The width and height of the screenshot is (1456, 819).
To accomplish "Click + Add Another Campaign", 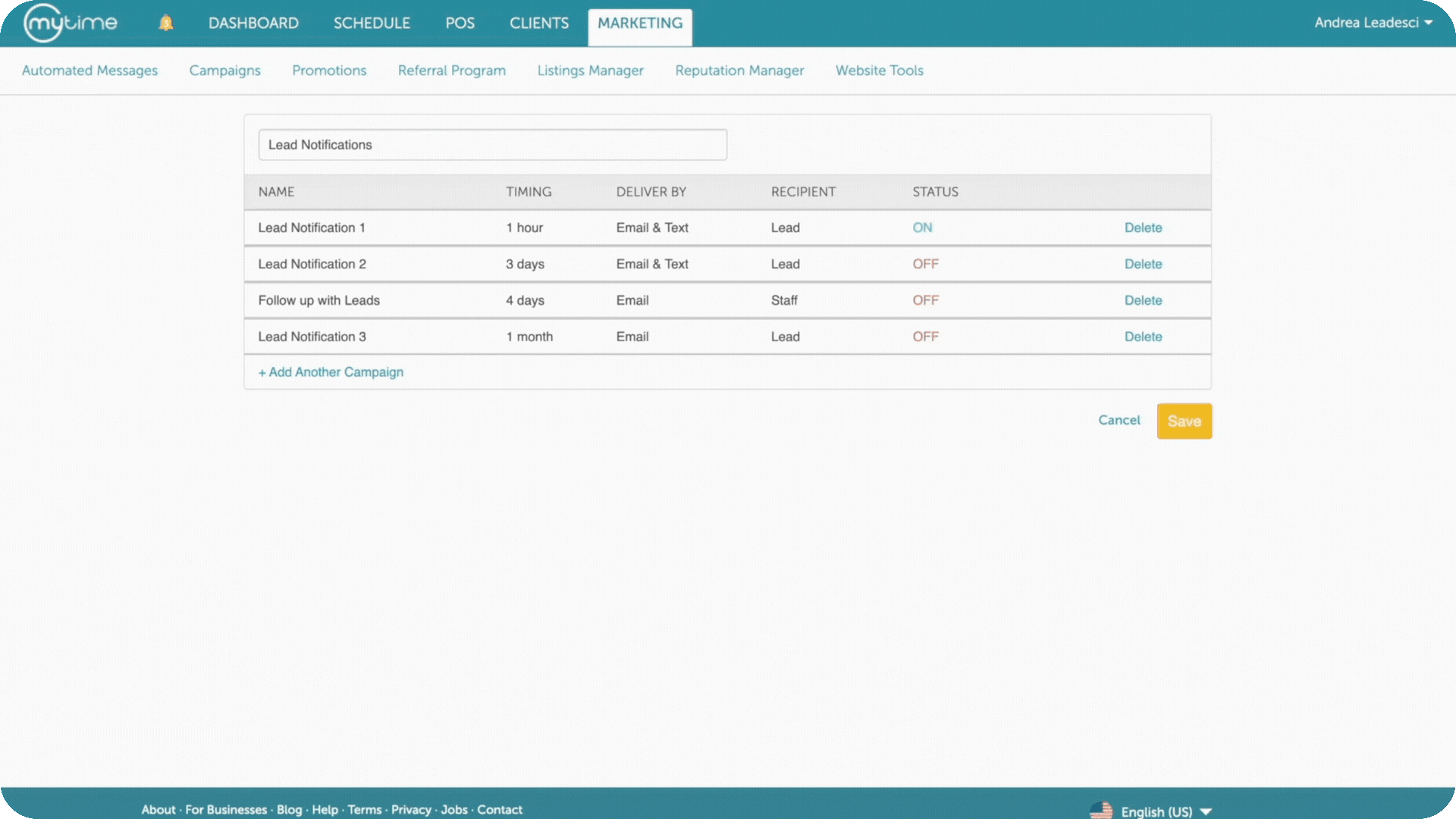I will click(x=331, y=372).
